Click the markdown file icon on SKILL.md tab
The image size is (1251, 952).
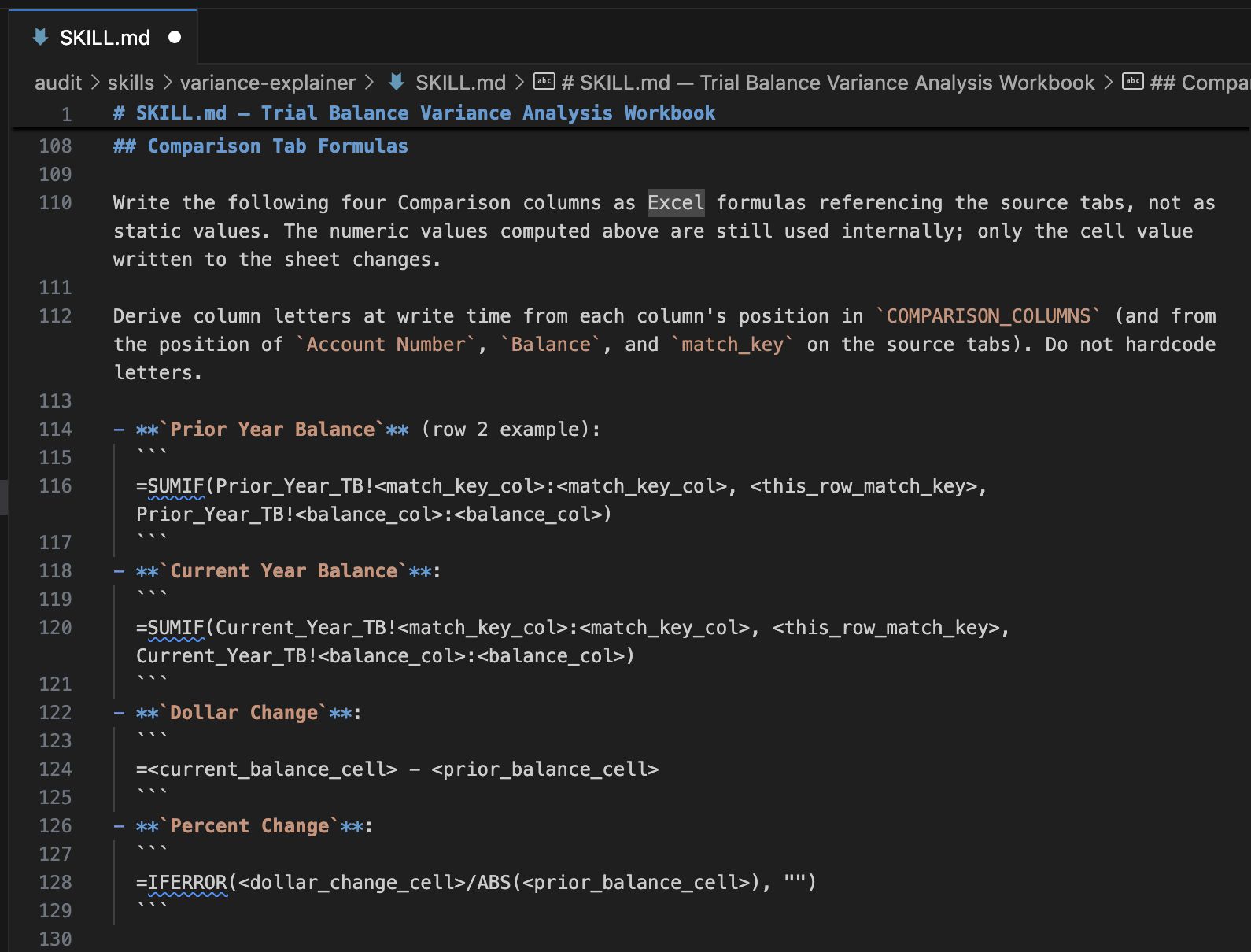[40, 37]
